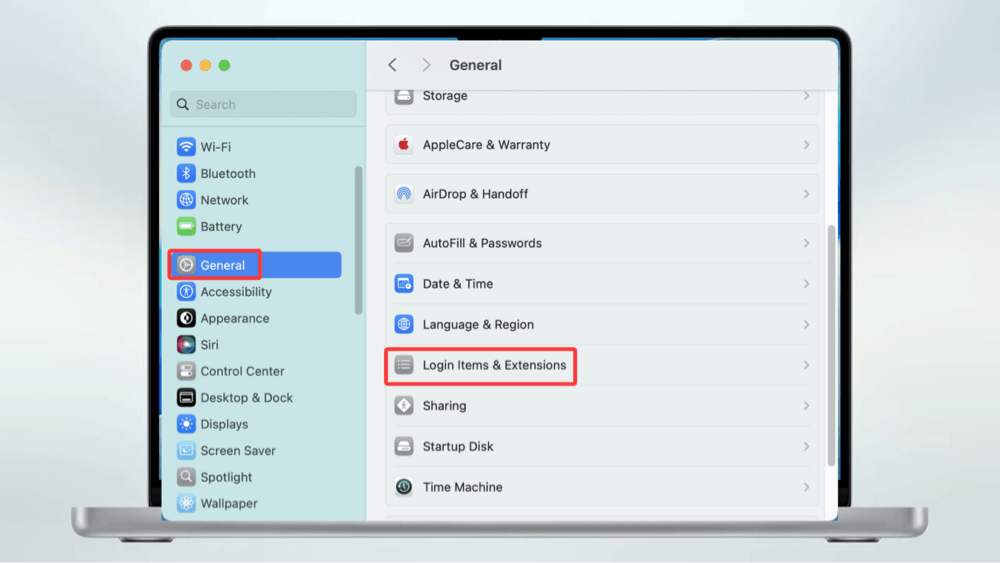Go back with the left arrow
Screen dimensions: 1000x563
pyautogui.click(x=392, y=65)
